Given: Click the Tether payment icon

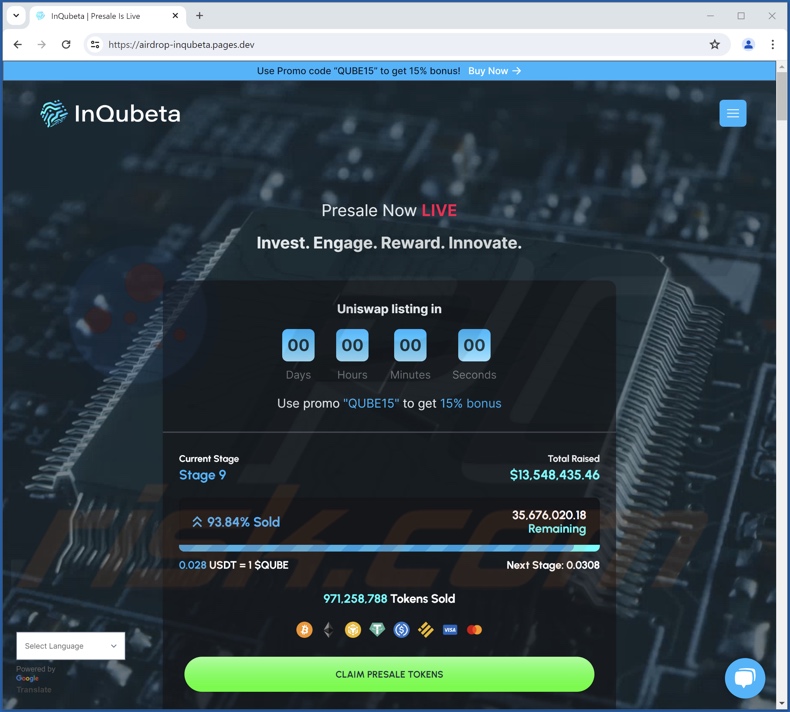Looking at the screenshot, I should point(377,629).
